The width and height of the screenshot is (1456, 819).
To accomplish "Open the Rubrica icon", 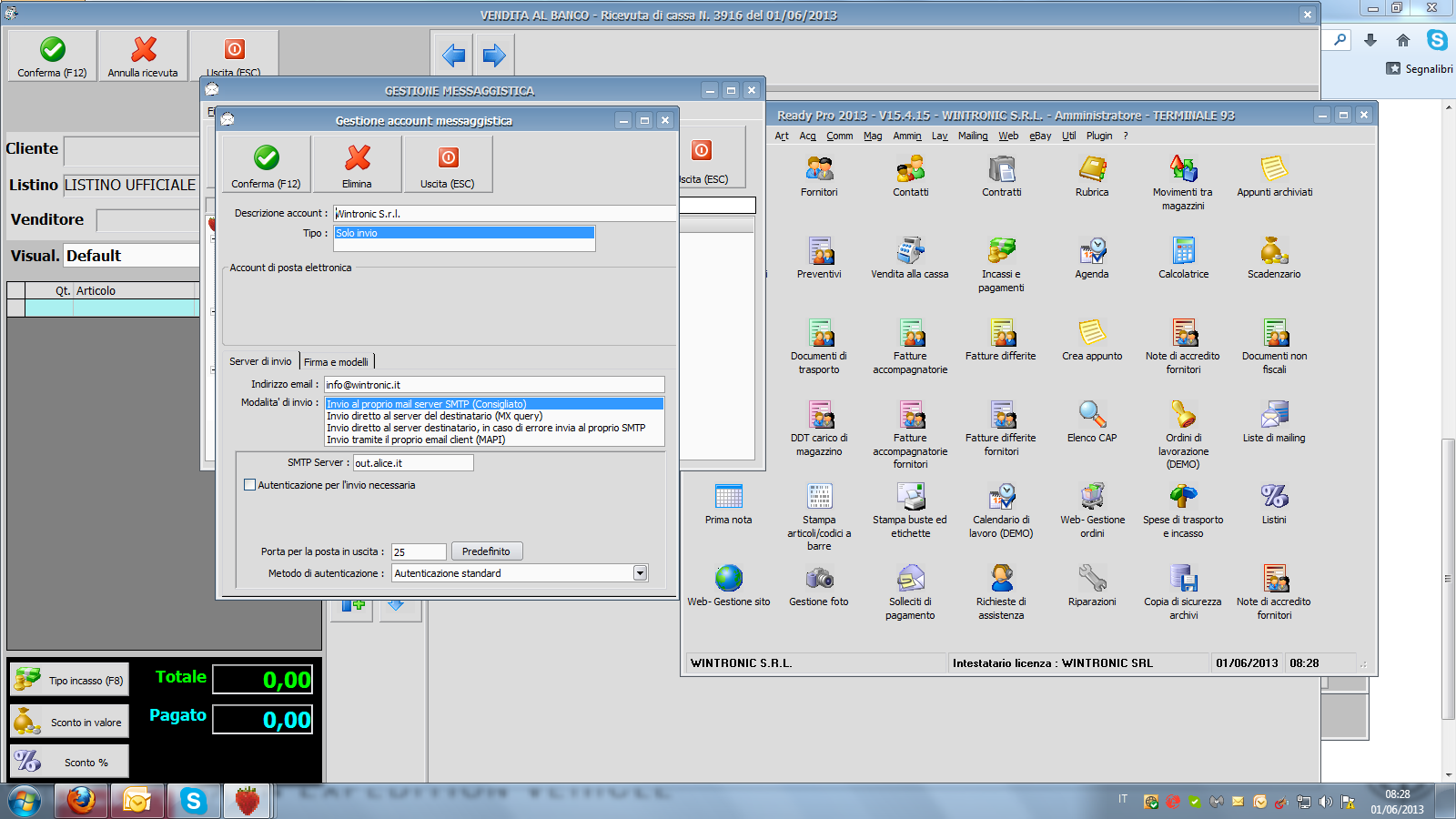I will click(x=1092, y=177).
